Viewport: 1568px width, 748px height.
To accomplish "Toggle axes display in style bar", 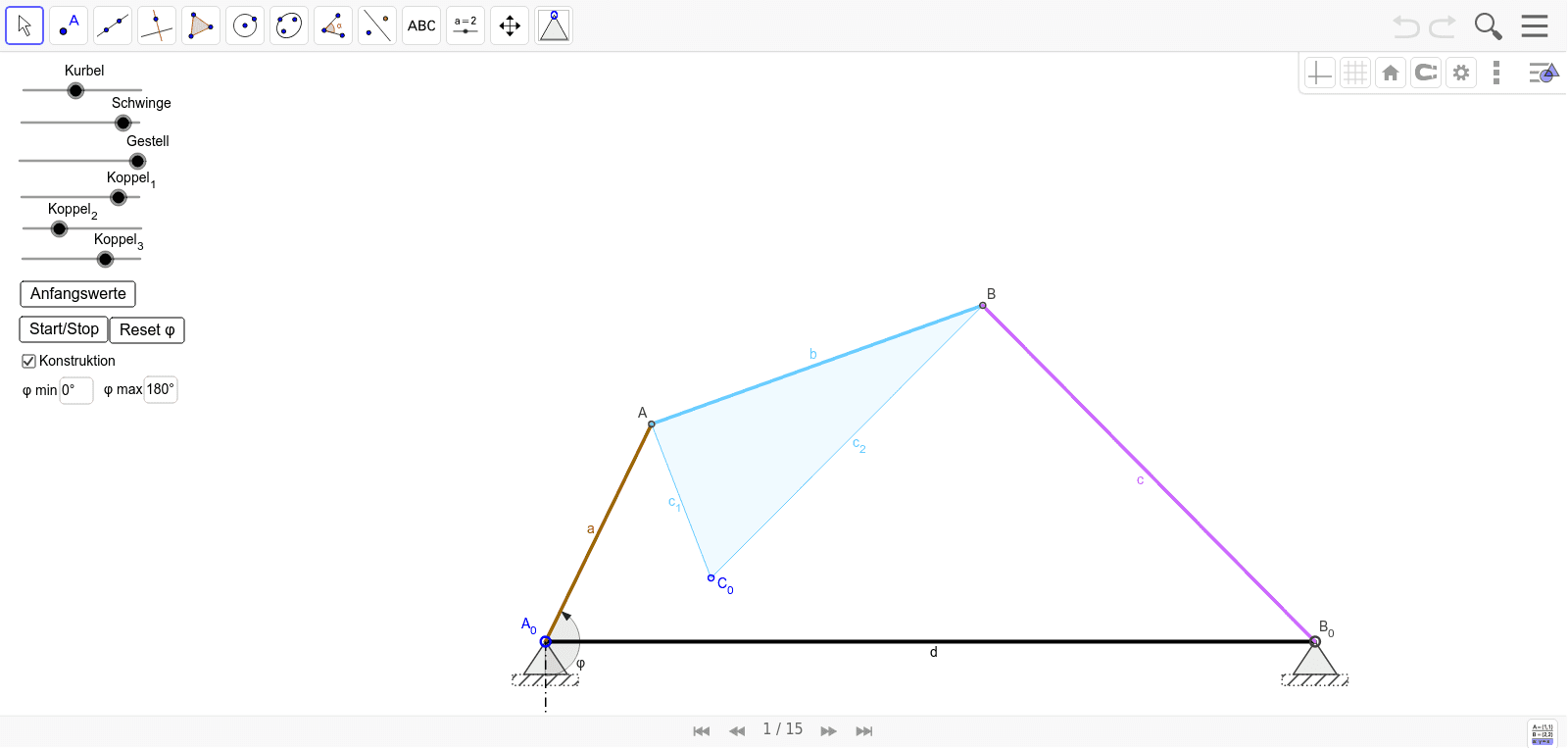I will click(x=1320, y=73).
